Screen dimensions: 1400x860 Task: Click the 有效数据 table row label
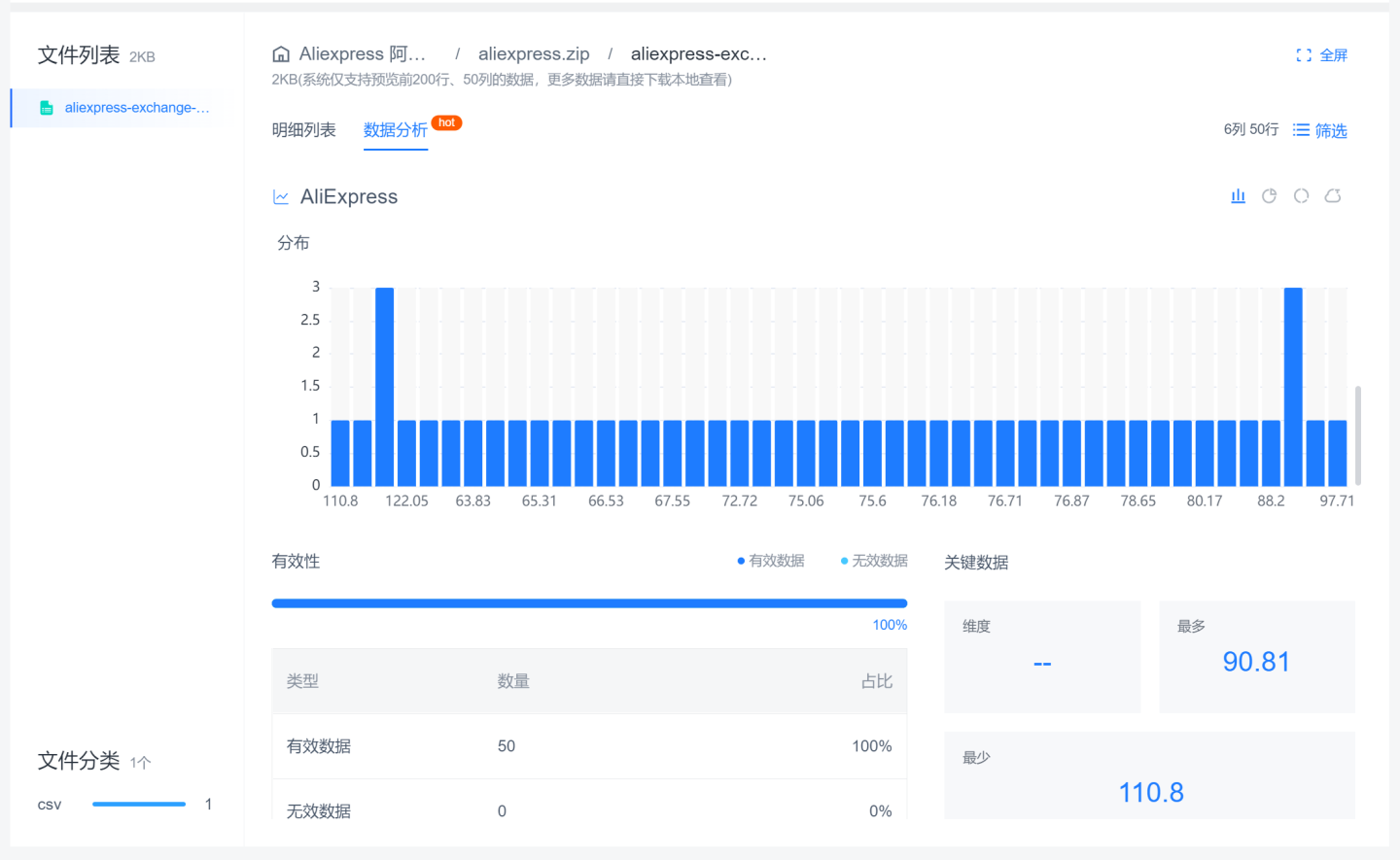click(x=319, y=746)
